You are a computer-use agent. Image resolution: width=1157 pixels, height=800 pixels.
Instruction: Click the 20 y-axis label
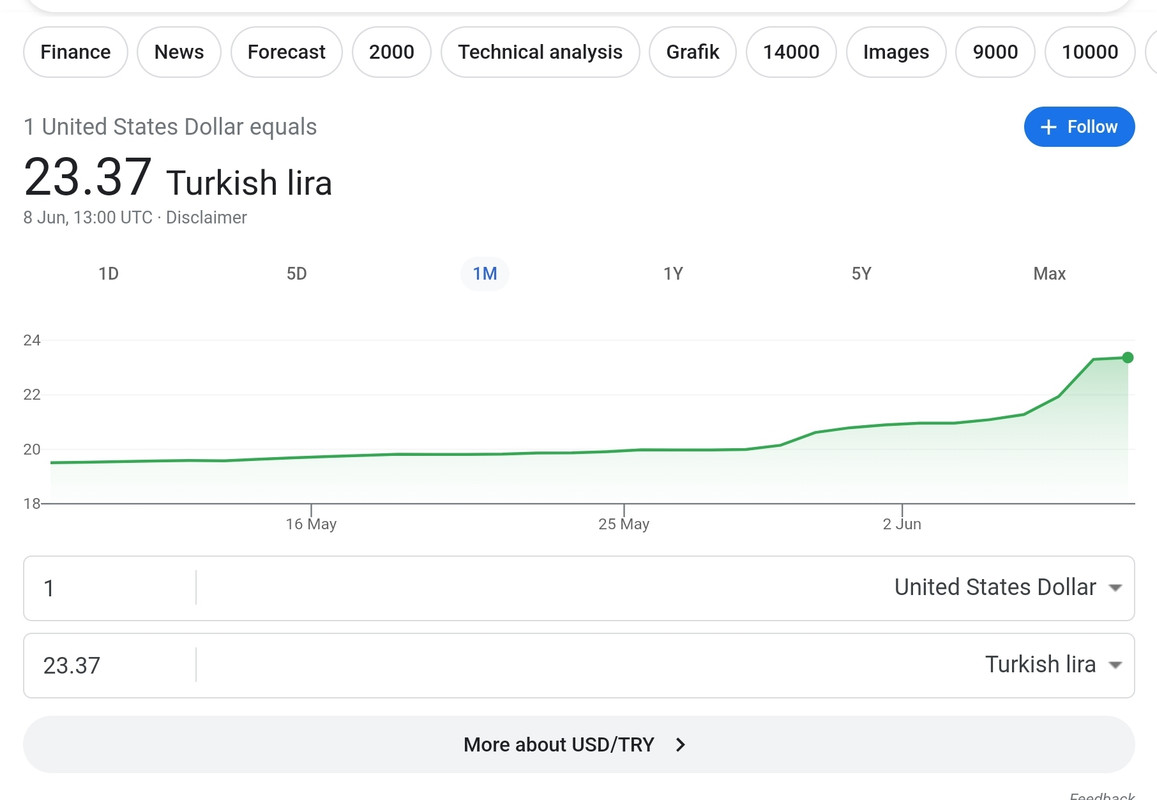[x=32, y=449]
